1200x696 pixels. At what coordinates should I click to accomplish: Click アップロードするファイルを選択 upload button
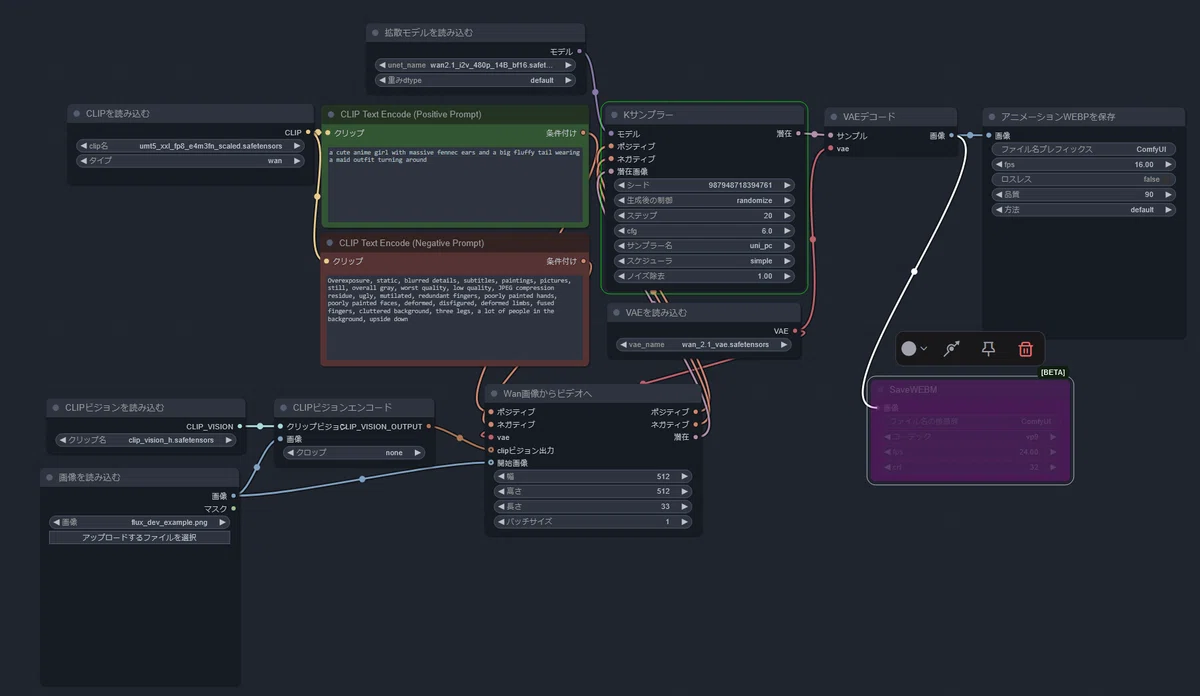[x=139, y=537]
